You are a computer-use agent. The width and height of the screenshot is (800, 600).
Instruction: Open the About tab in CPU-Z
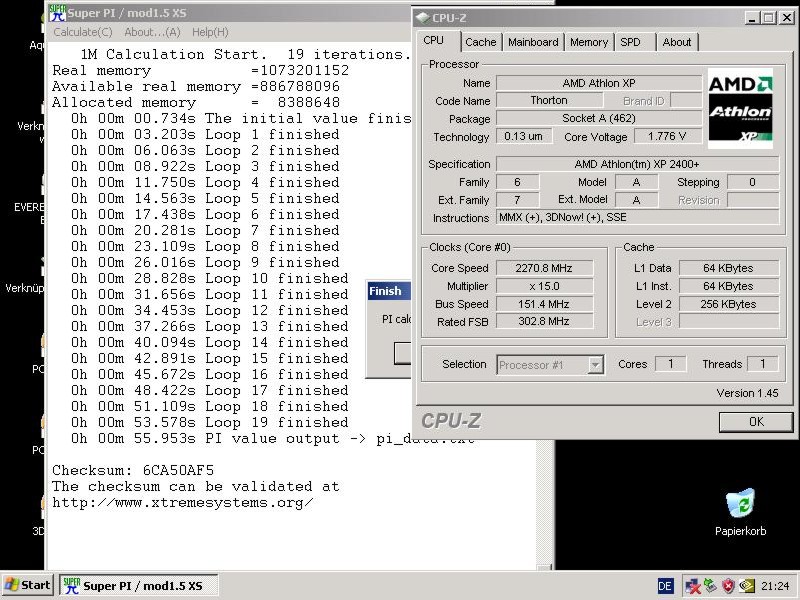677,42
